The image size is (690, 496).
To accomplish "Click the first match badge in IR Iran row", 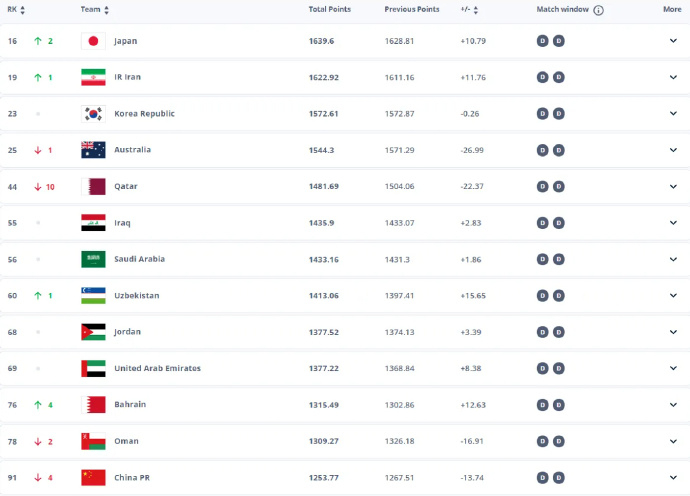I will point(543,77).
